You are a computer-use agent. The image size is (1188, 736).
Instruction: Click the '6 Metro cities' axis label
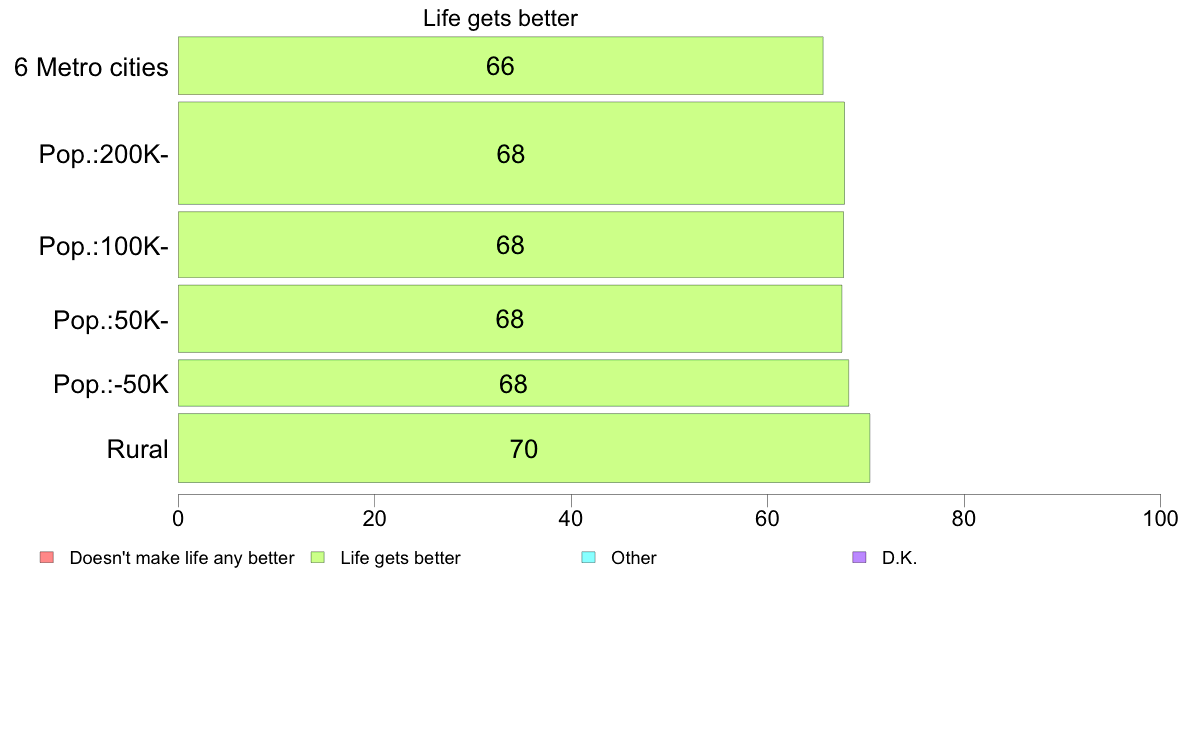coord(91,67)
